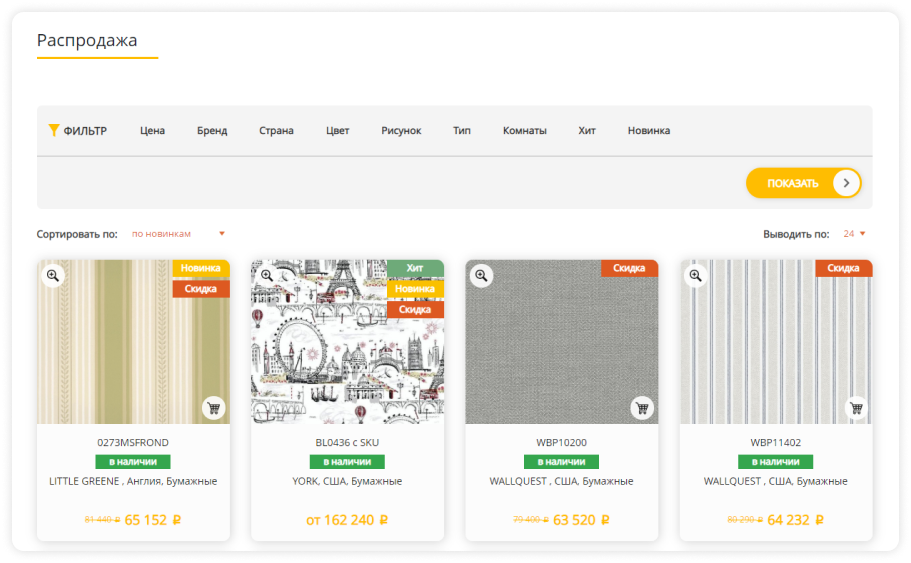Add 0273MSFROND to the cart

click(213, 407)
